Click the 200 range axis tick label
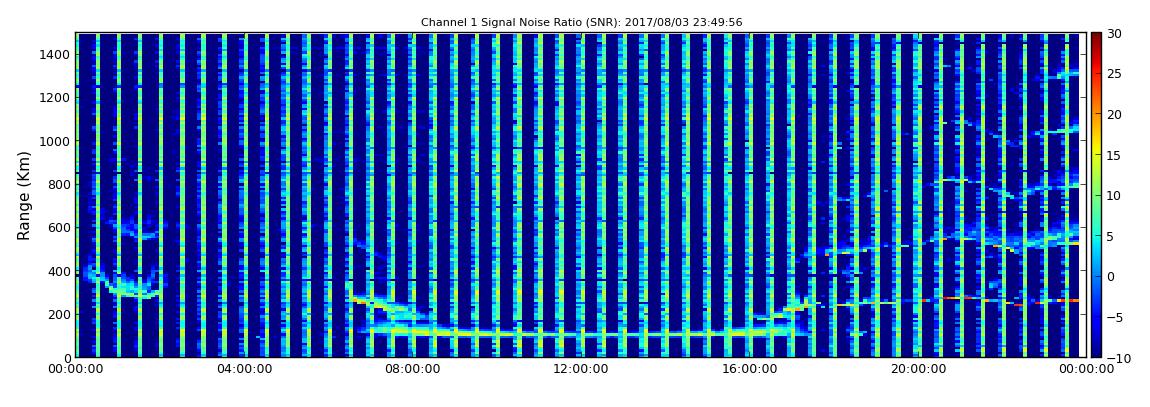Viewport: 1150px width, 407px height. tap(60, 315)
